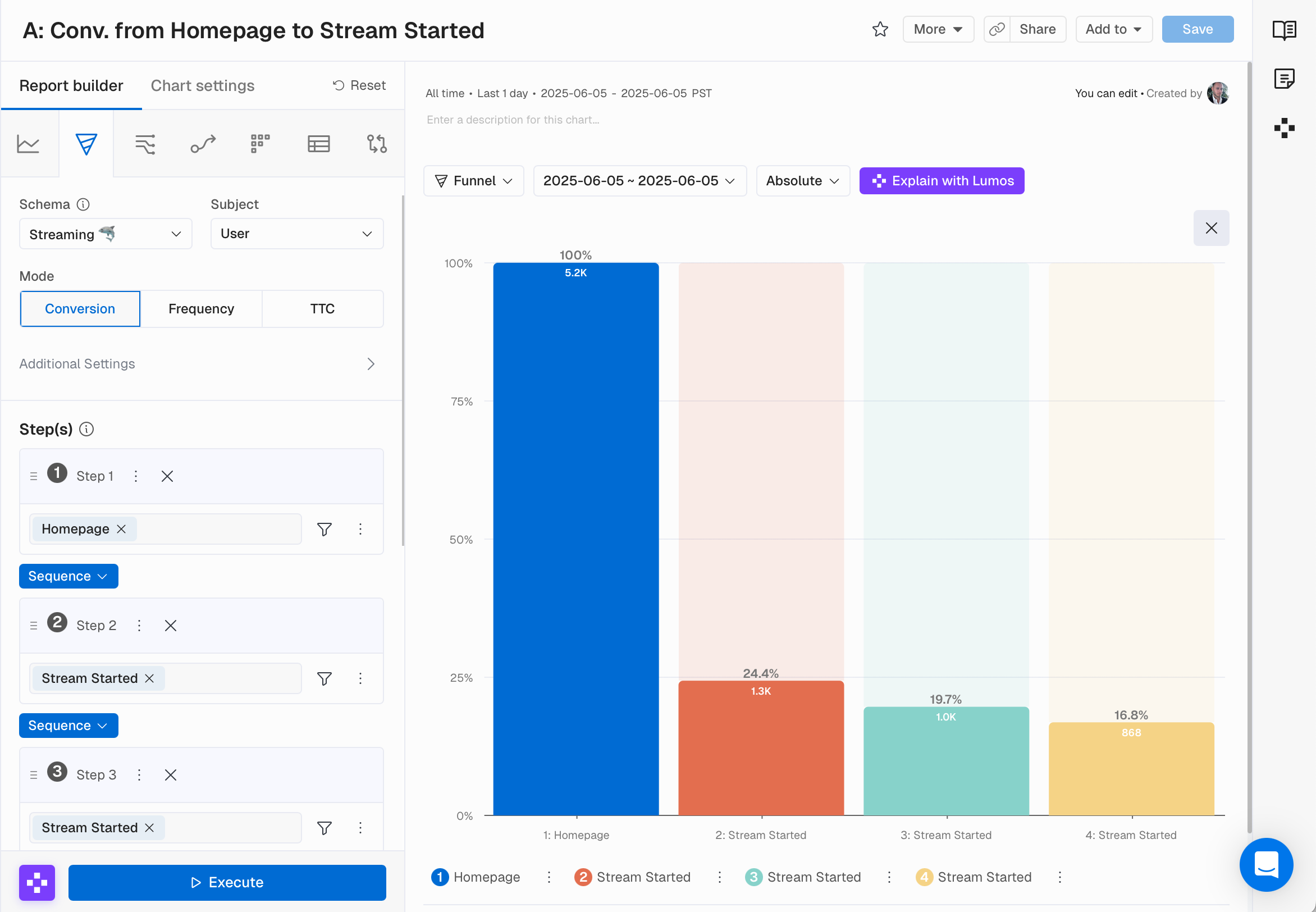
Task: Click the path analysis chart icon
Action: 203,144
